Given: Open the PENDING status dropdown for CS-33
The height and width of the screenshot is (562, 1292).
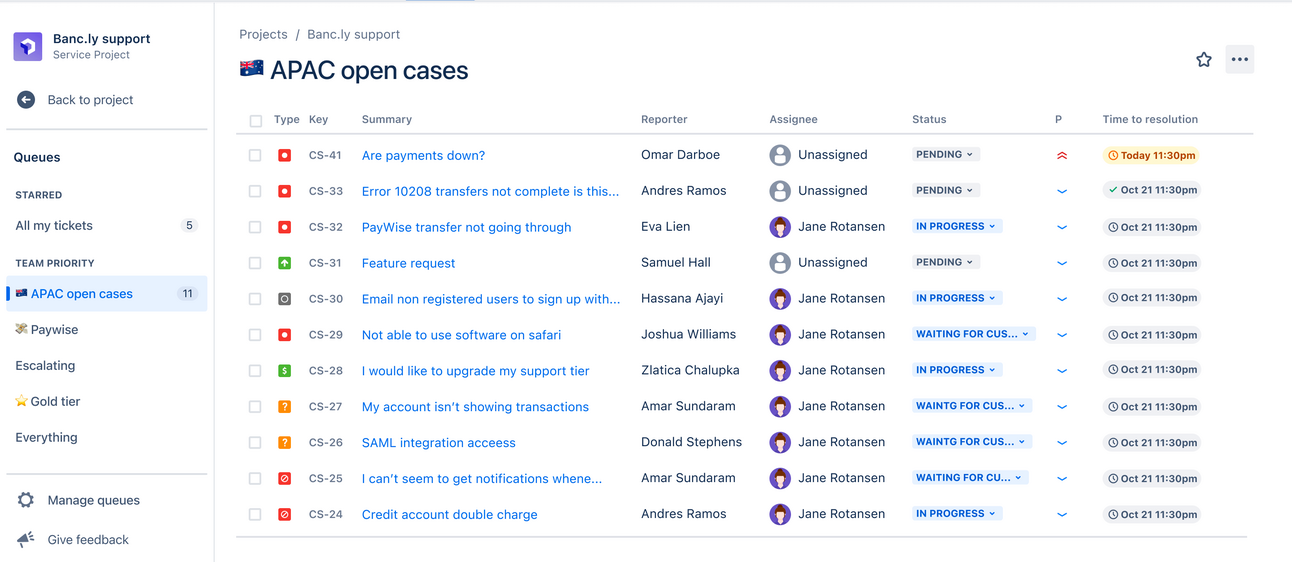Looking at the screenshot, I should [x=945, y=190].
